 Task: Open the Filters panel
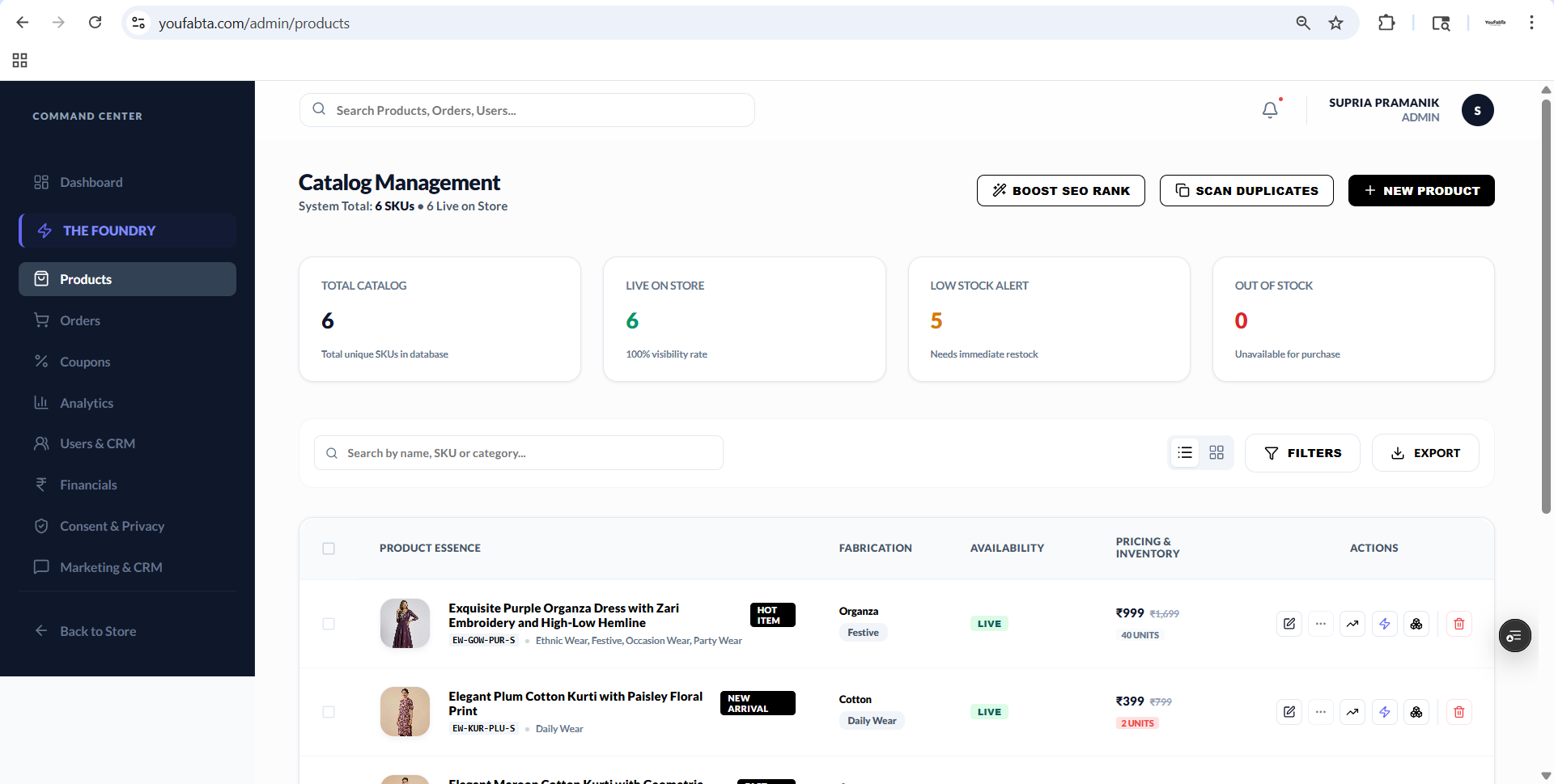(1302, 453)
